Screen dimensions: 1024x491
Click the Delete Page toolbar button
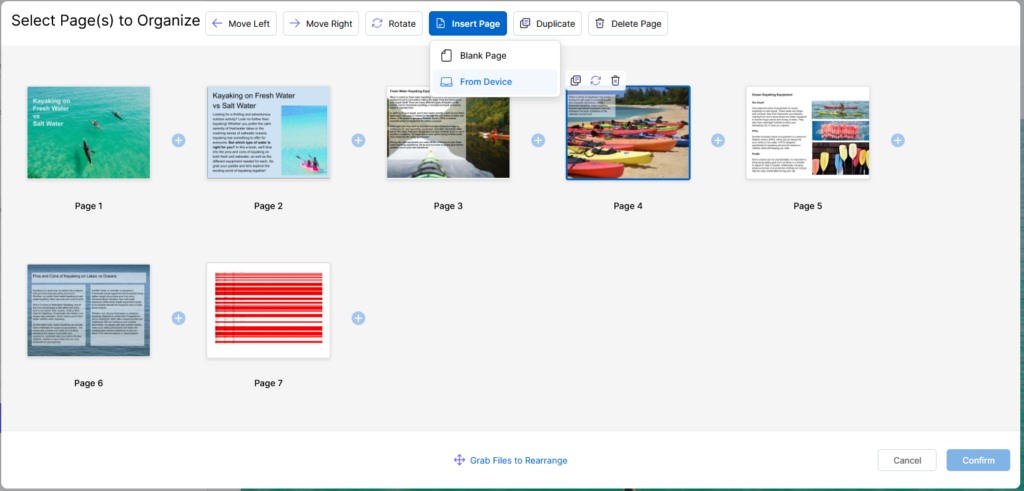628,24
